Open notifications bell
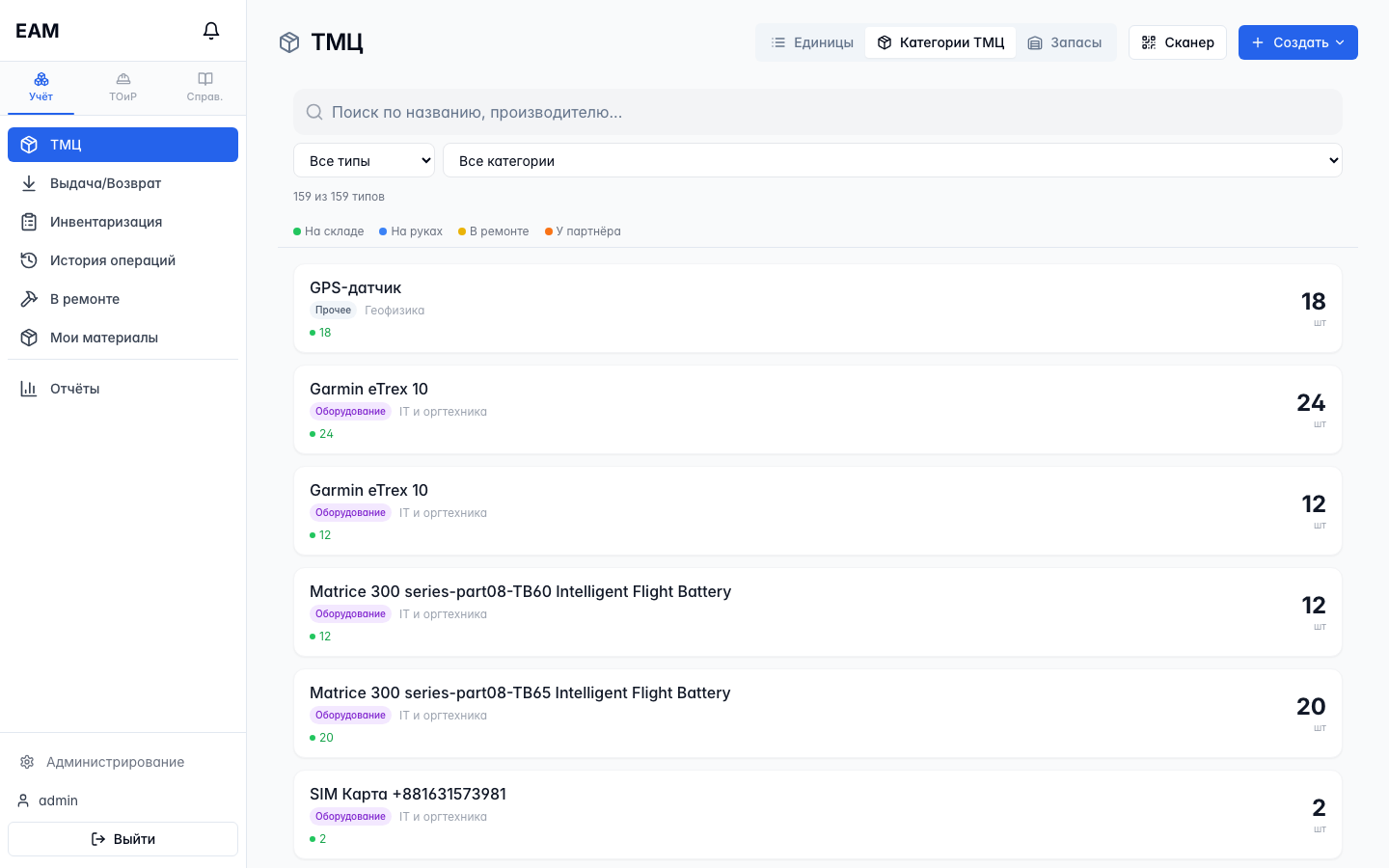 point(211,31)
